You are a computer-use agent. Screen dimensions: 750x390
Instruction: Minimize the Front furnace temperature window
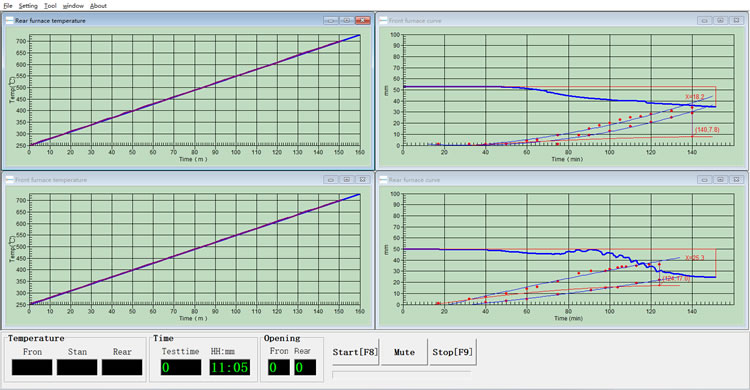pos(331,179)
